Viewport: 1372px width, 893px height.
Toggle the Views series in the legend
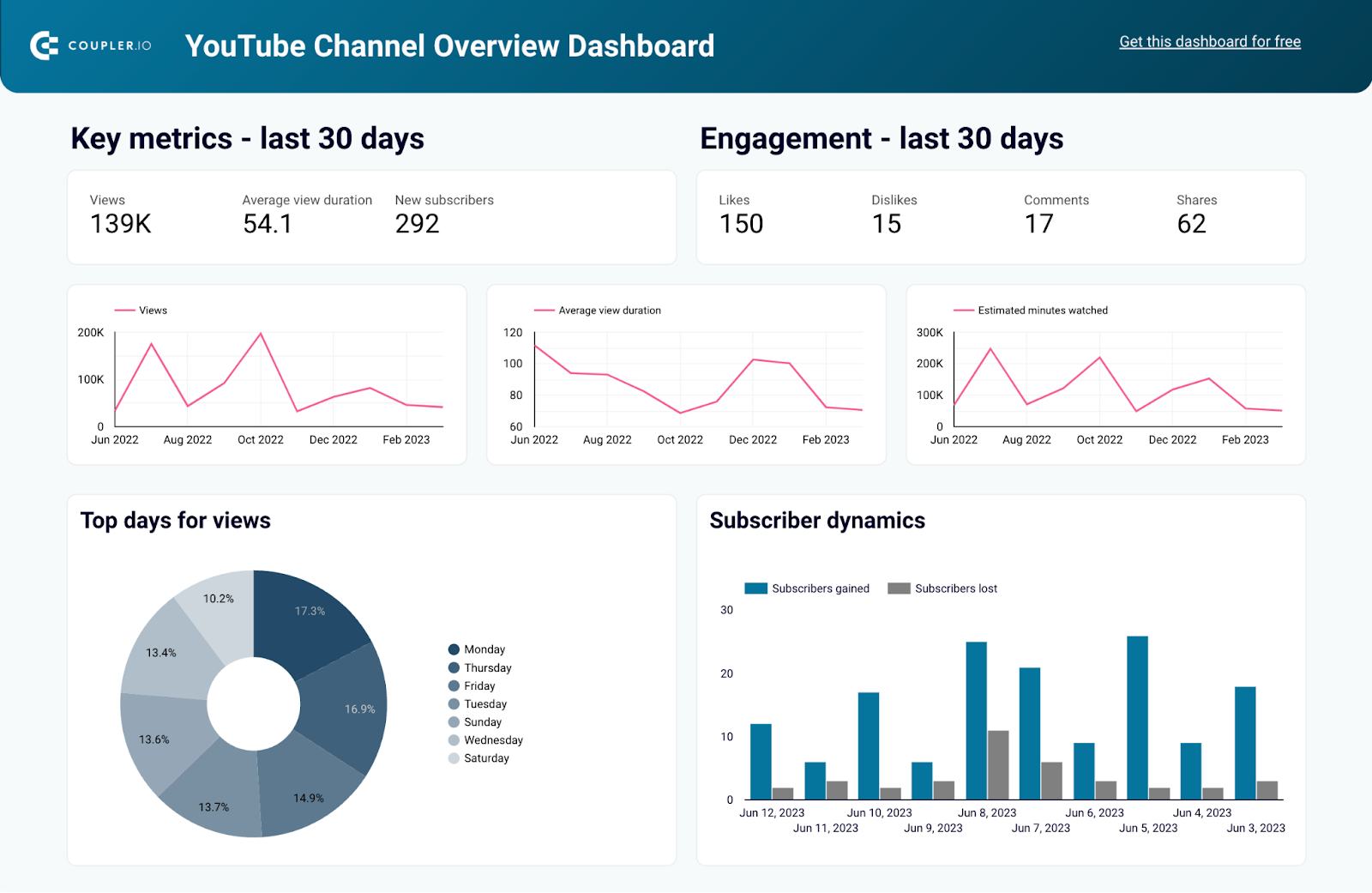141,310
